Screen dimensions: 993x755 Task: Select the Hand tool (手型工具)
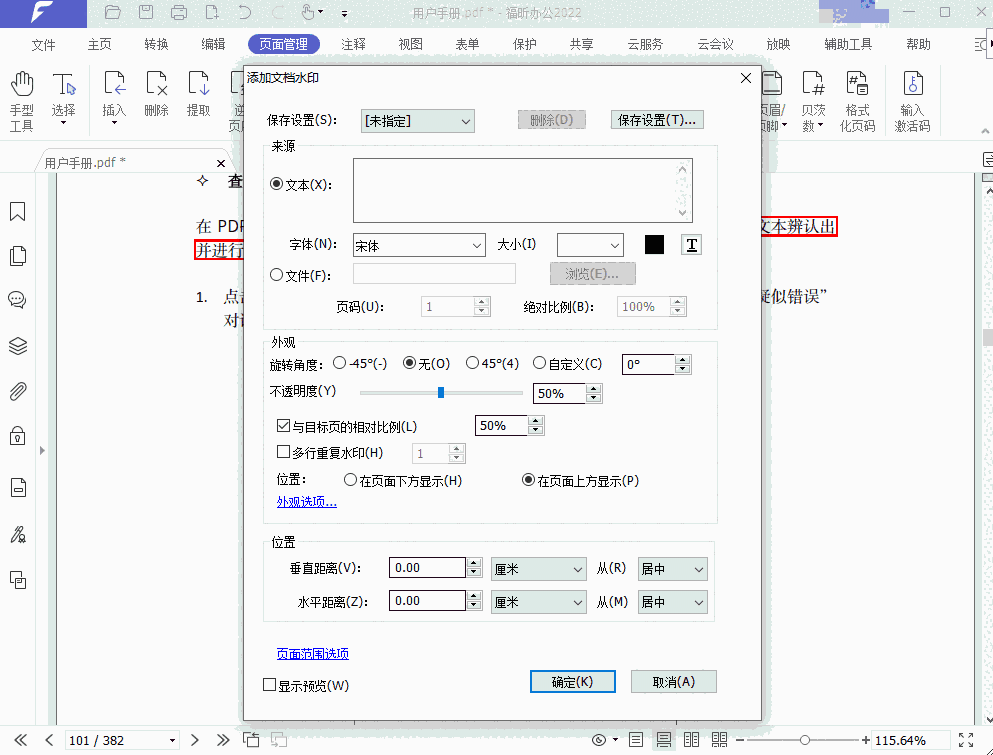21,101
